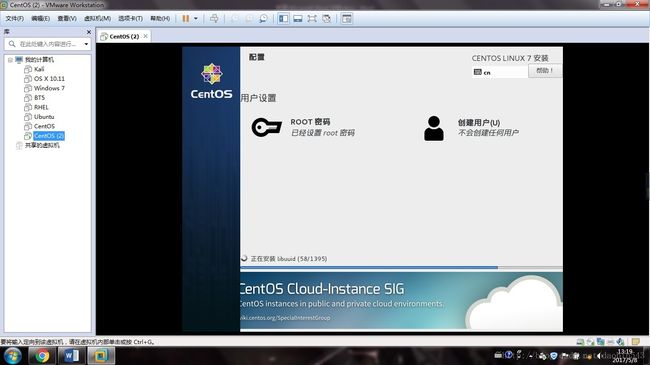Viewport: 650px width, 365px height.
Task: Enter full screen mode icon
Action: 312,19
